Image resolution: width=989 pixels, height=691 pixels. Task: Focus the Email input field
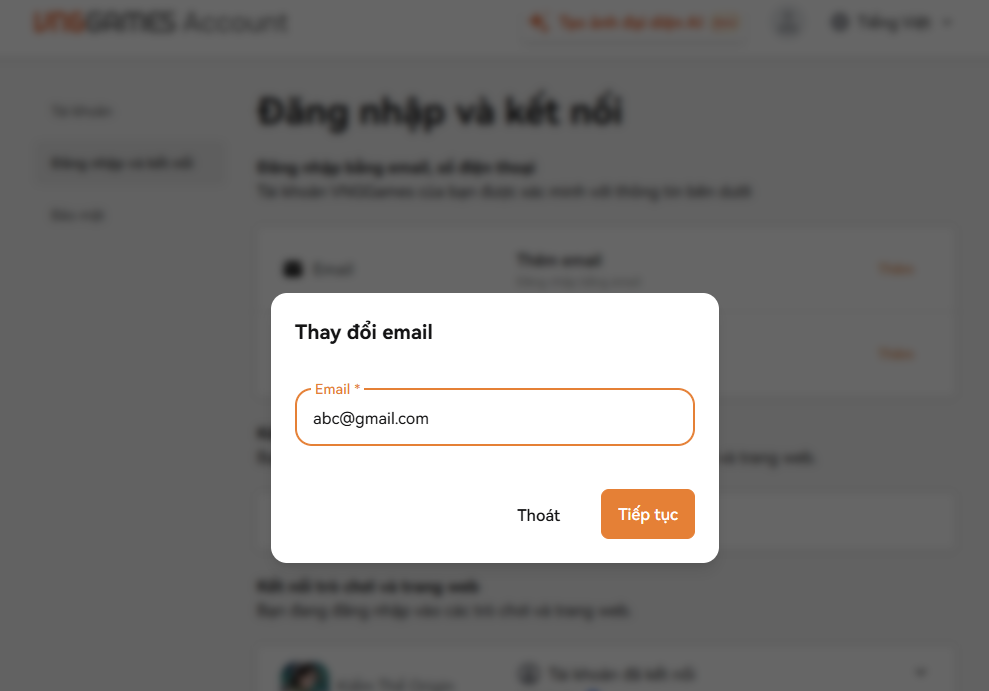tap(494, 419)
